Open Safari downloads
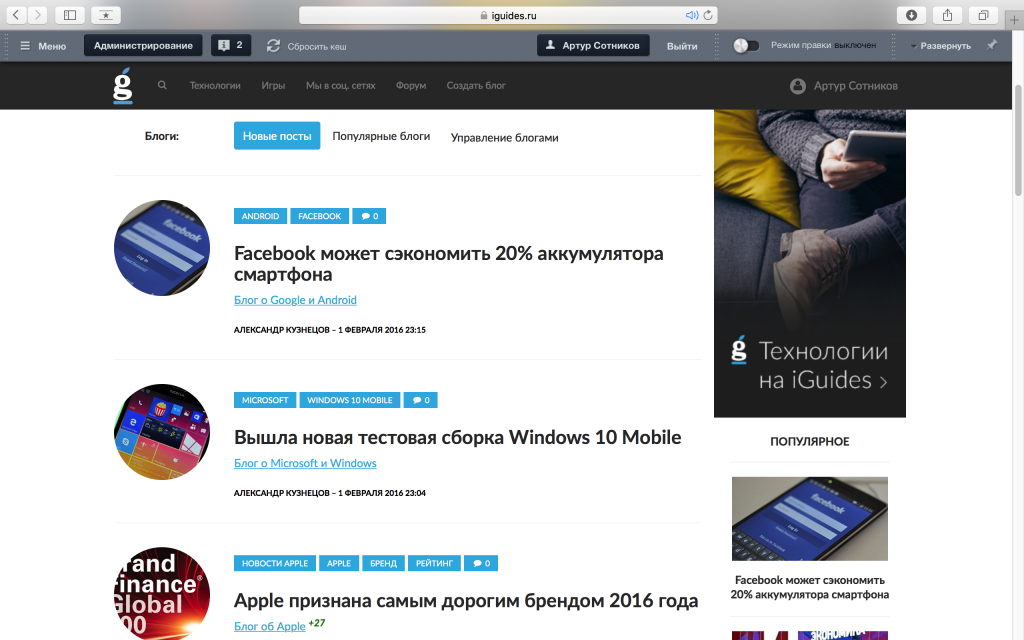The image size is (1024, 640). point(911,15)
